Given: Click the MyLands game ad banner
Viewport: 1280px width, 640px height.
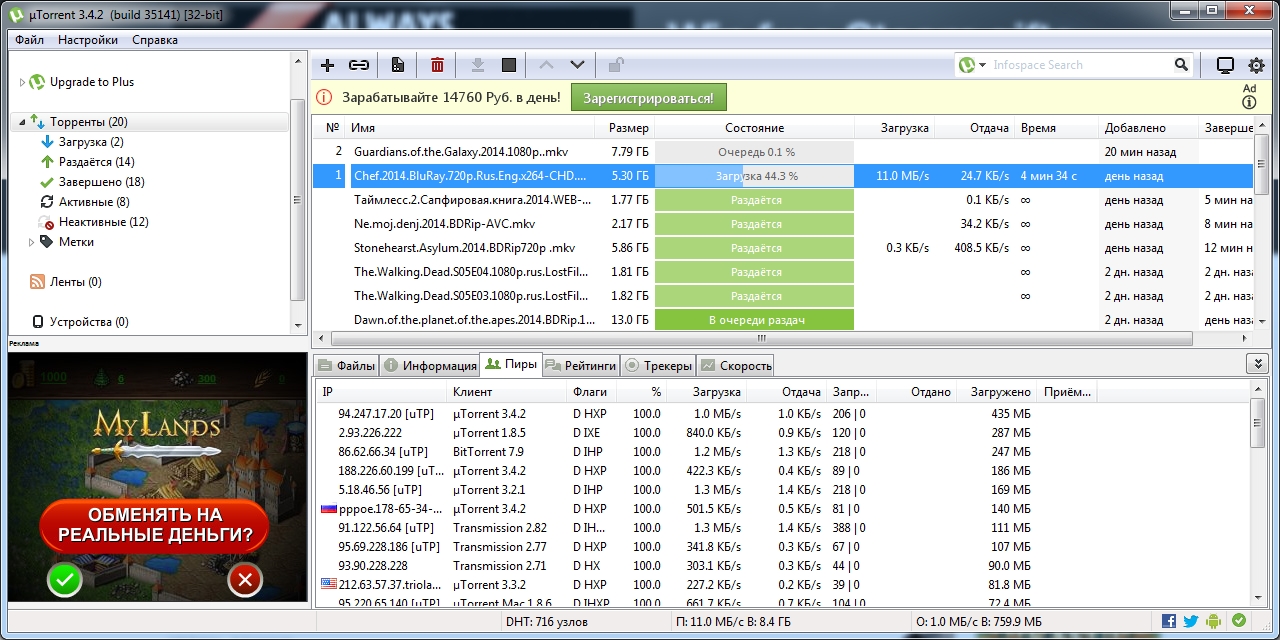Looking at the screenshot, I should click(157, 477).
